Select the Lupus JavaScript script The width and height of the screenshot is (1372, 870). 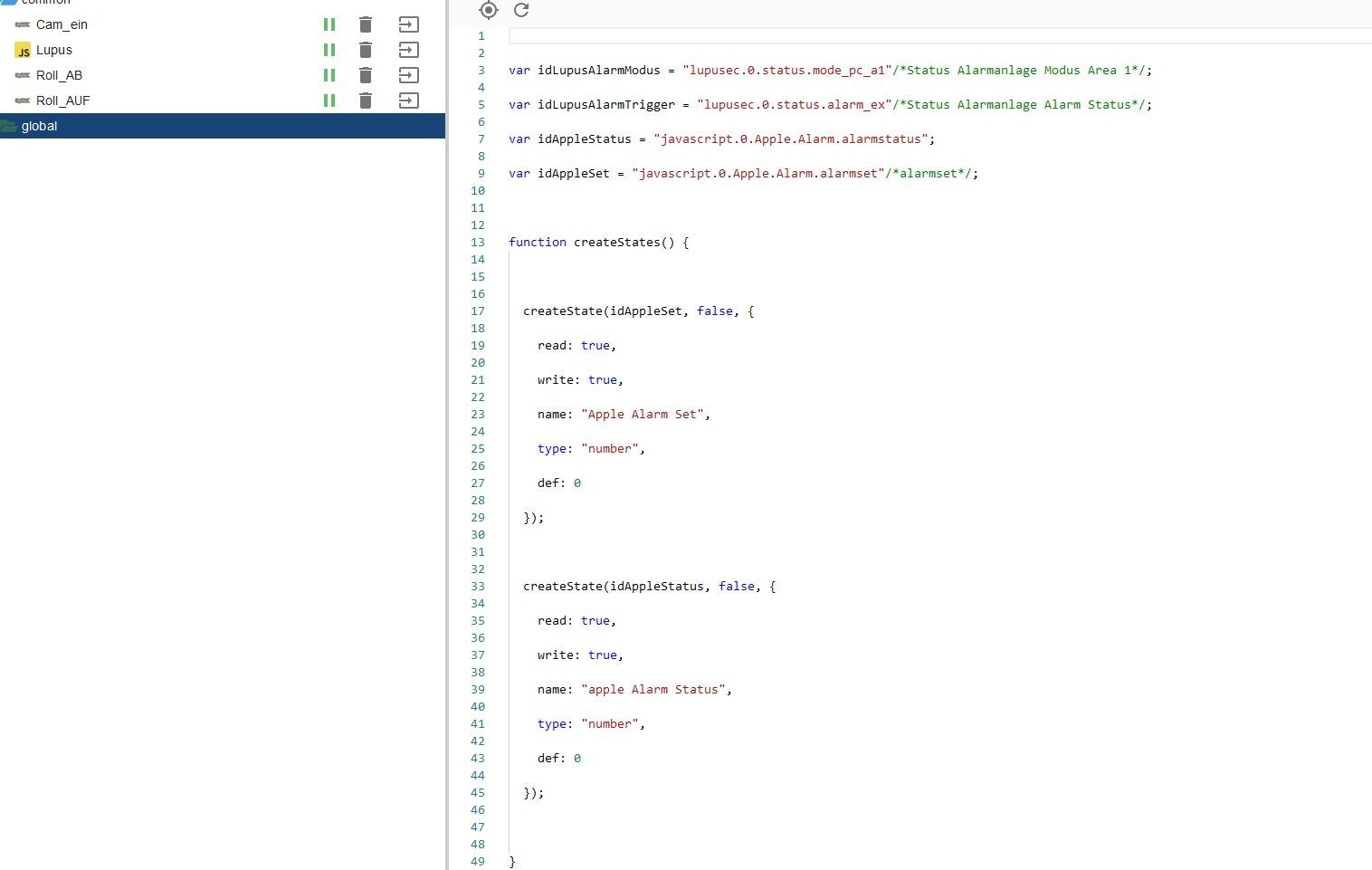coord(54,50)
